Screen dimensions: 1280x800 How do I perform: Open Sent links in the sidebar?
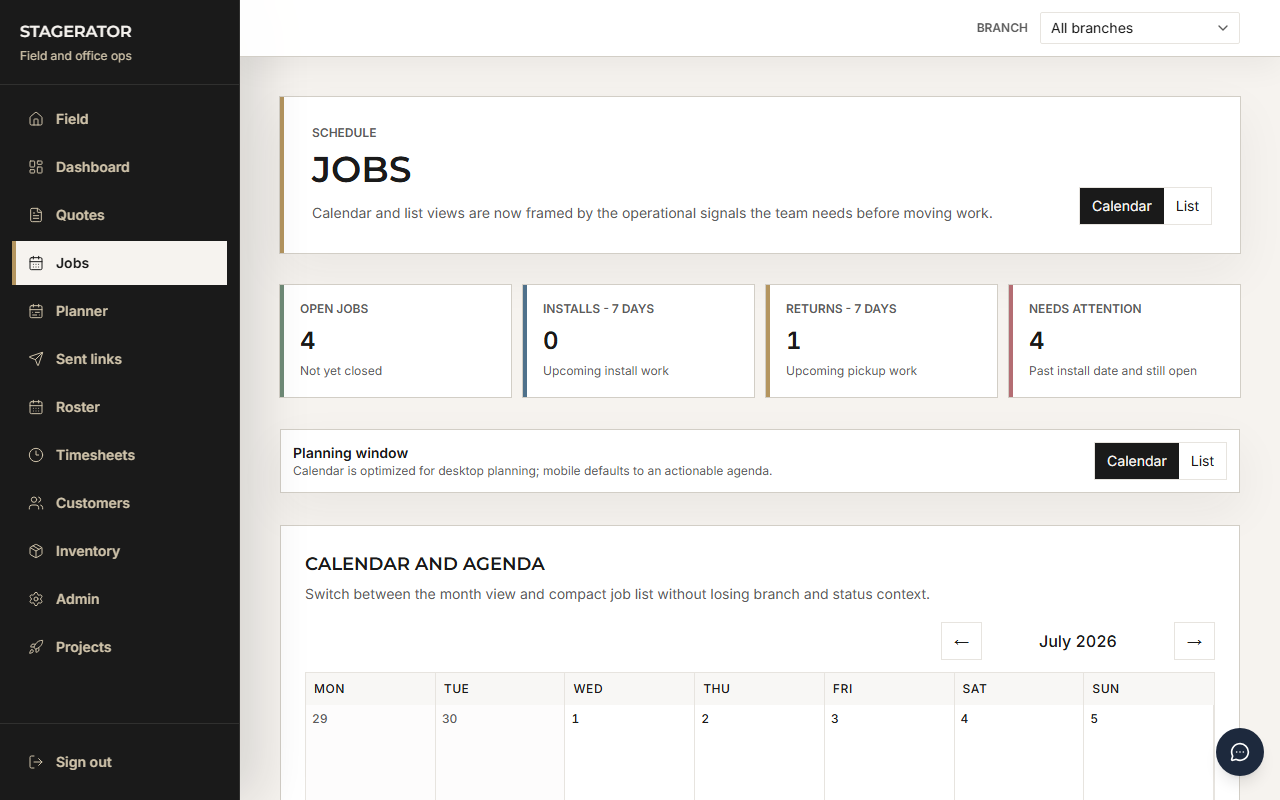click(x=120, y=359)
